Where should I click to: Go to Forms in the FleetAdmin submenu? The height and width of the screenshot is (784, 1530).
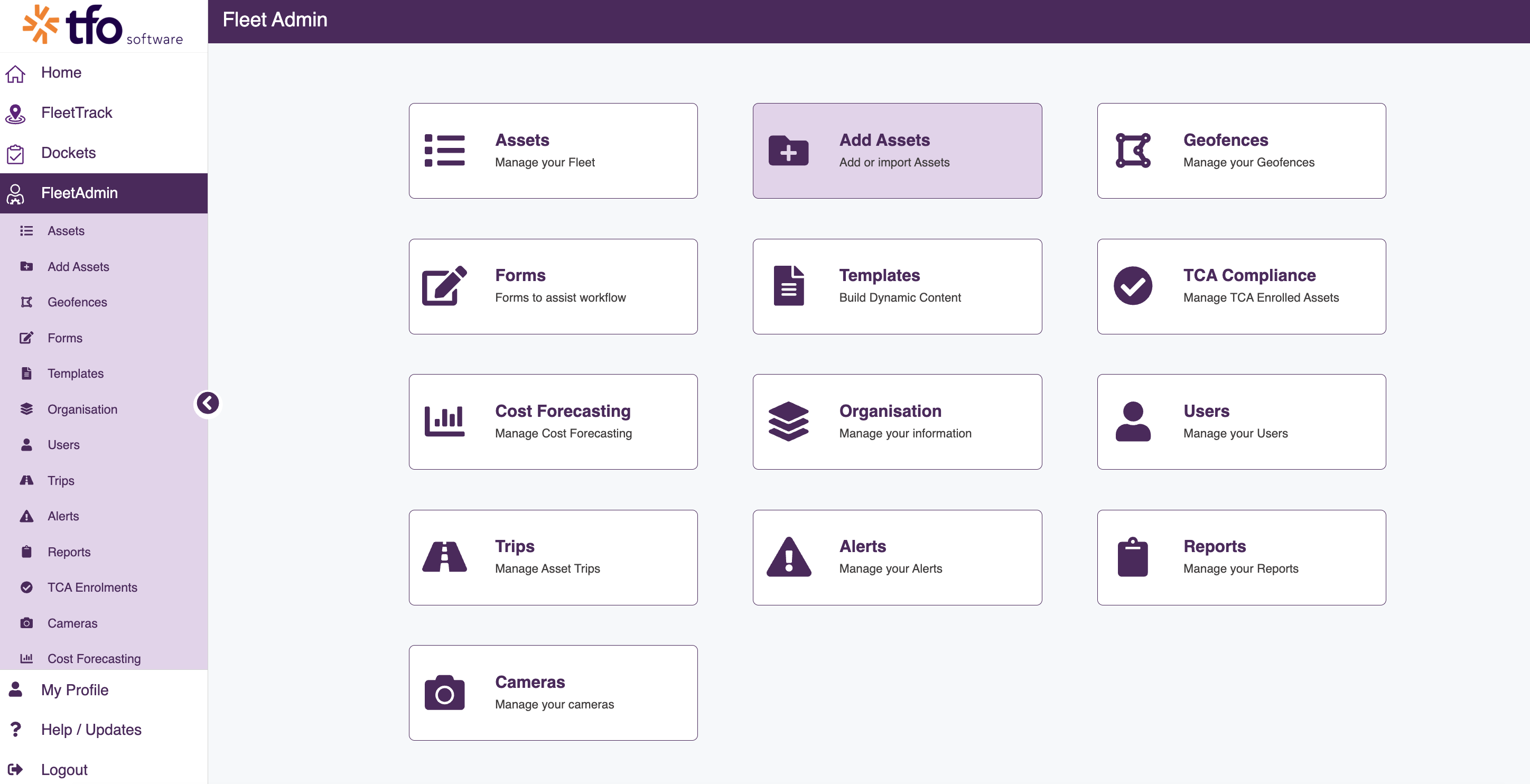pyautogui.click(x=104, y=338)
